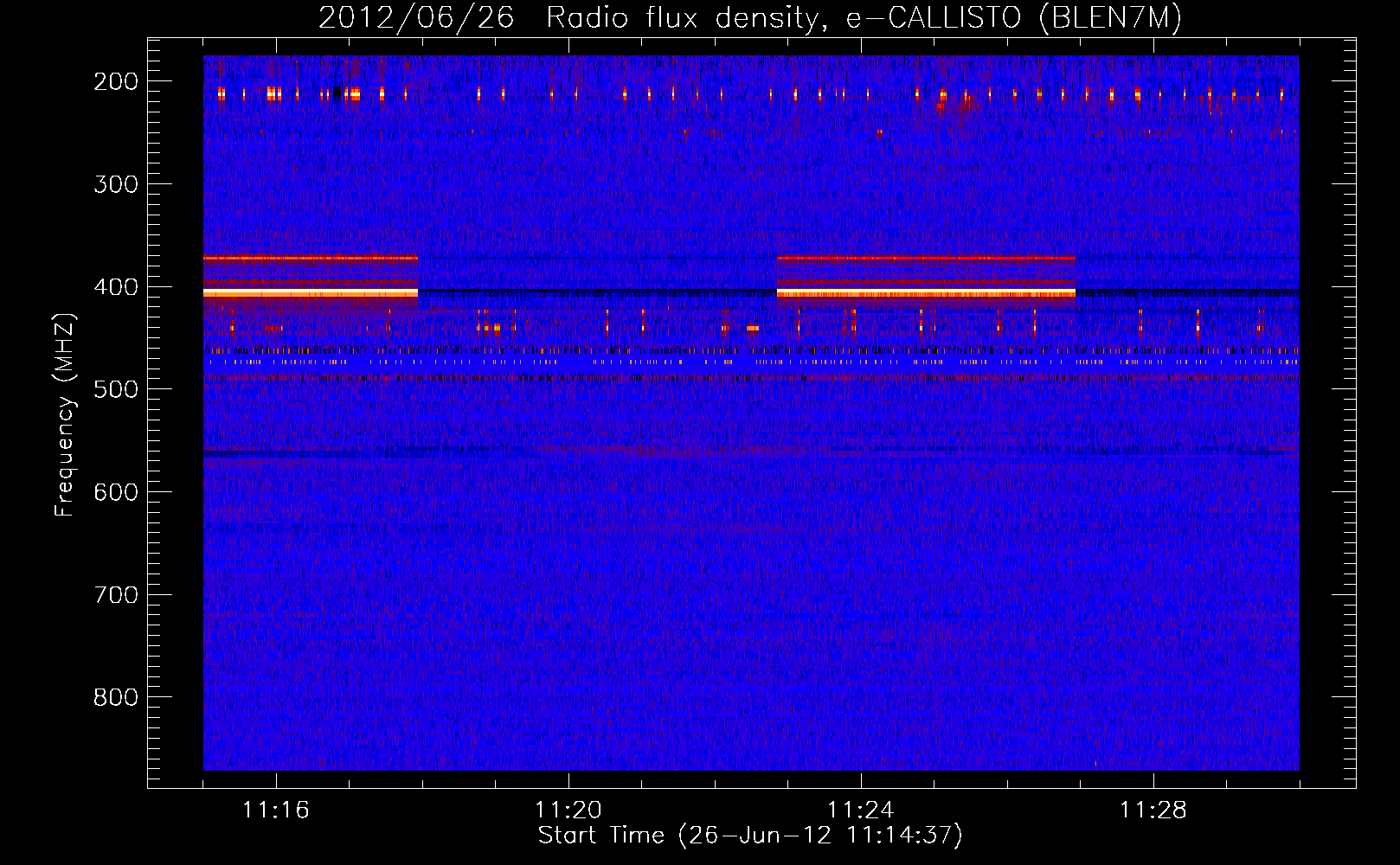The width and height of the screenshot is (1400, 865).
Task: Click the 200 frequency tick label
Action: point(116,81)
